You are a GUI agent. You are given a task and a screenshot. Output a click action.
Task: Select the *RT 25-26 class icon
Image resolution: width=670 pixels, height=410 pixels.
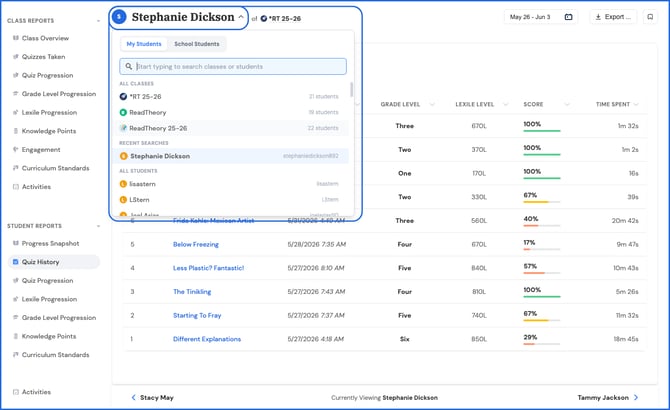tap(123, 97)
